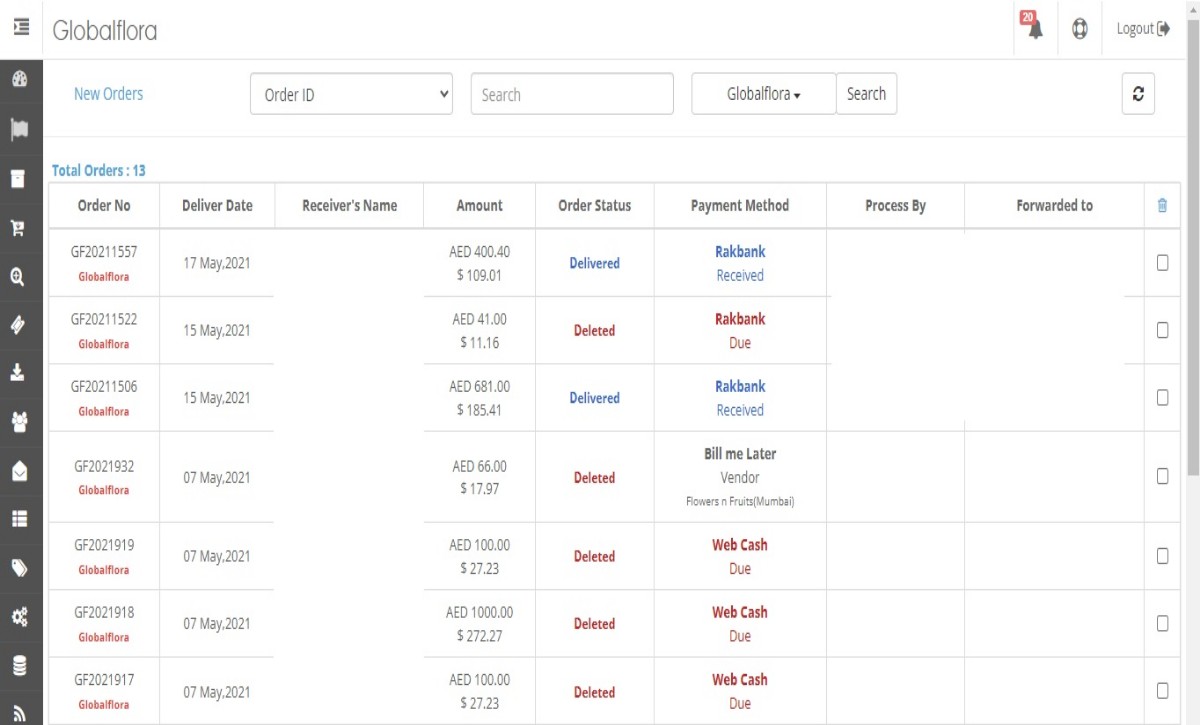Open order number GF2021918
The width and height of the screenshot is (1200, 725).
click(104, 612)
